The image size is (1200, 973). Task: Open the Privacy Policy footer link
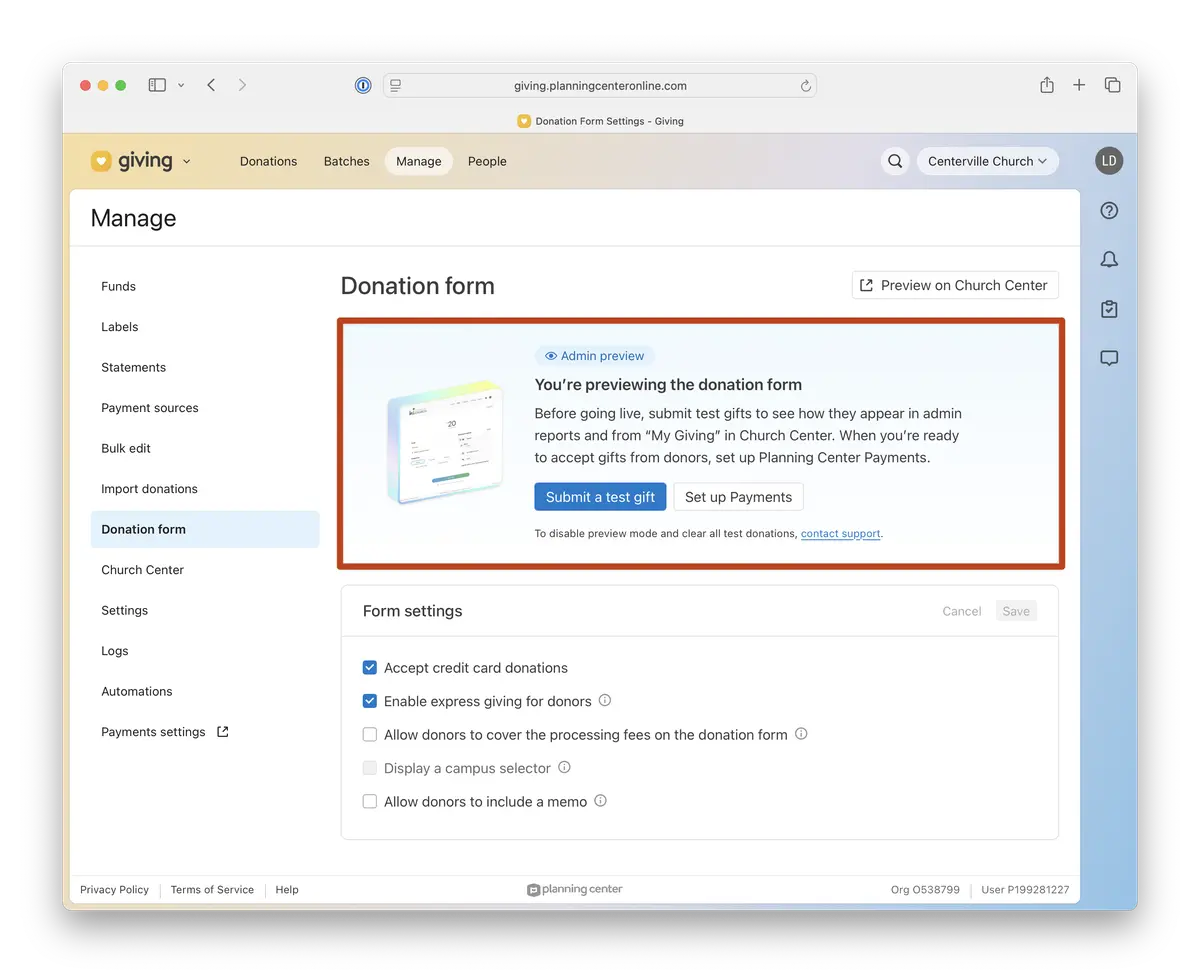point(114,890)
